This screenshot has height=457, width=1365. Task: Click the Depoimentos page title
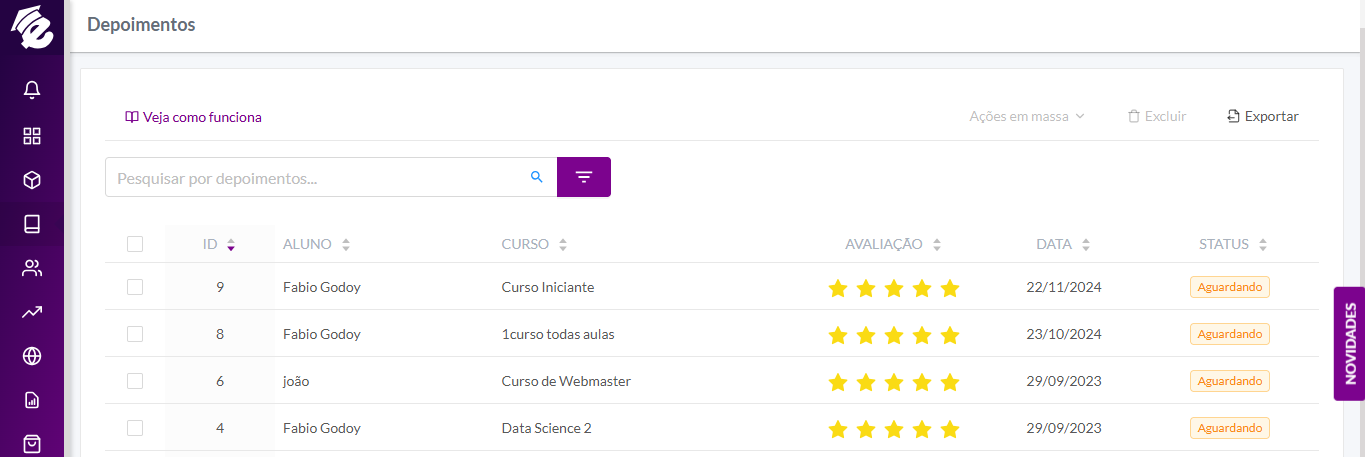coord(141,25)
